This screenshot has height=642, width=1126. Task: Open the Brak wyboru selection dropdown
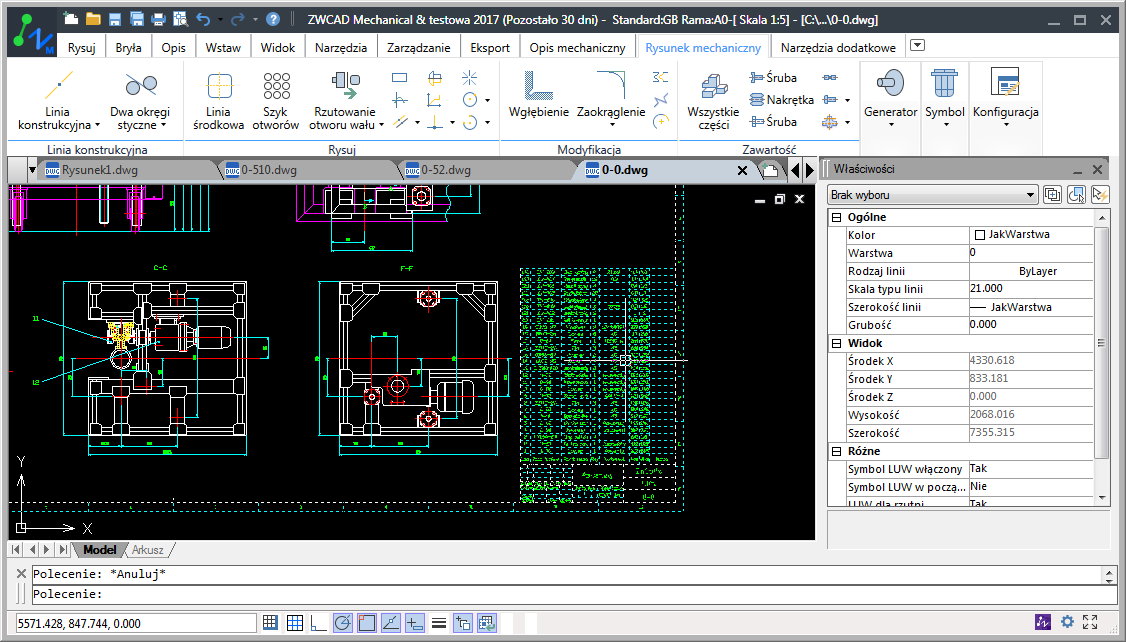pos(933,195)
